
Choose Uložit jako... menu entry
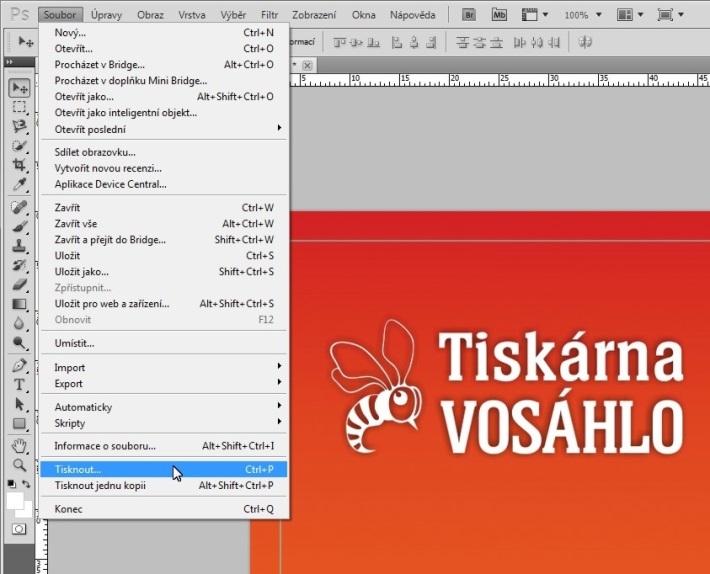tap(164, 272)
